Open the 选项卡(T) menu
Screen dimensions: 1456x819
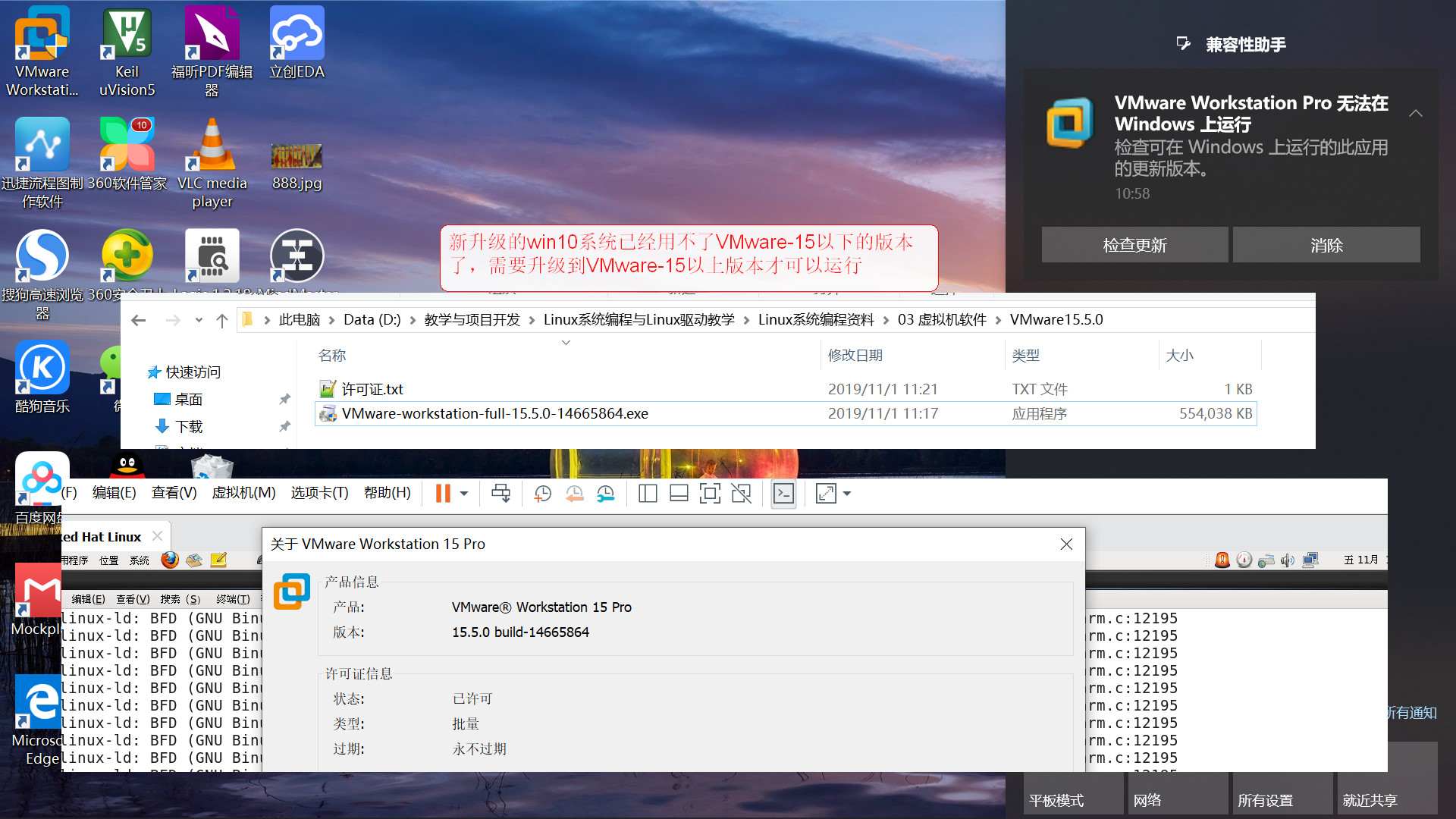[319, 493]
